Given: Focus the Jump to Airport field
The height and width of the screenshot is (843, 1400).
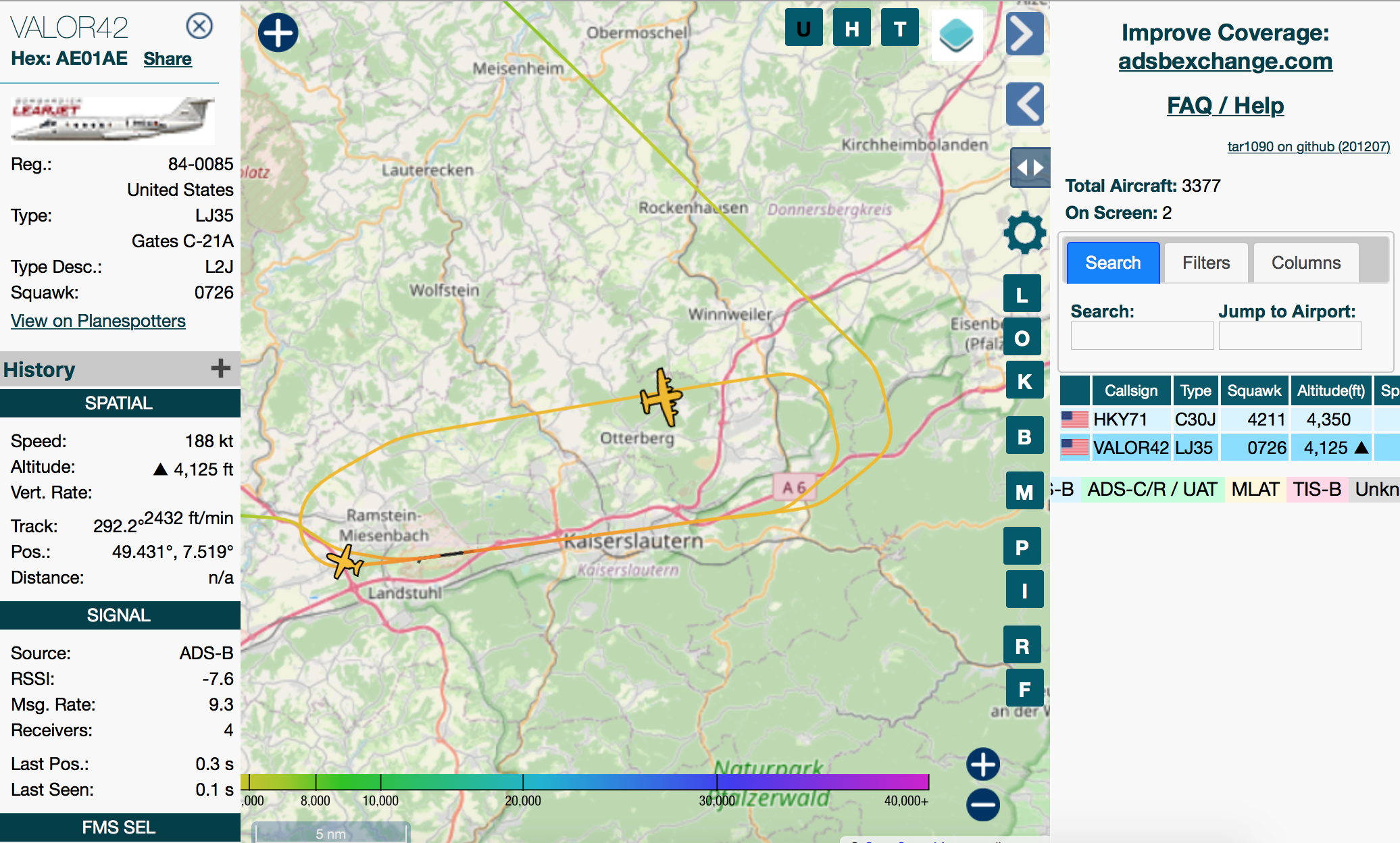Looking at the screenshot, I should click(1290, 336).
